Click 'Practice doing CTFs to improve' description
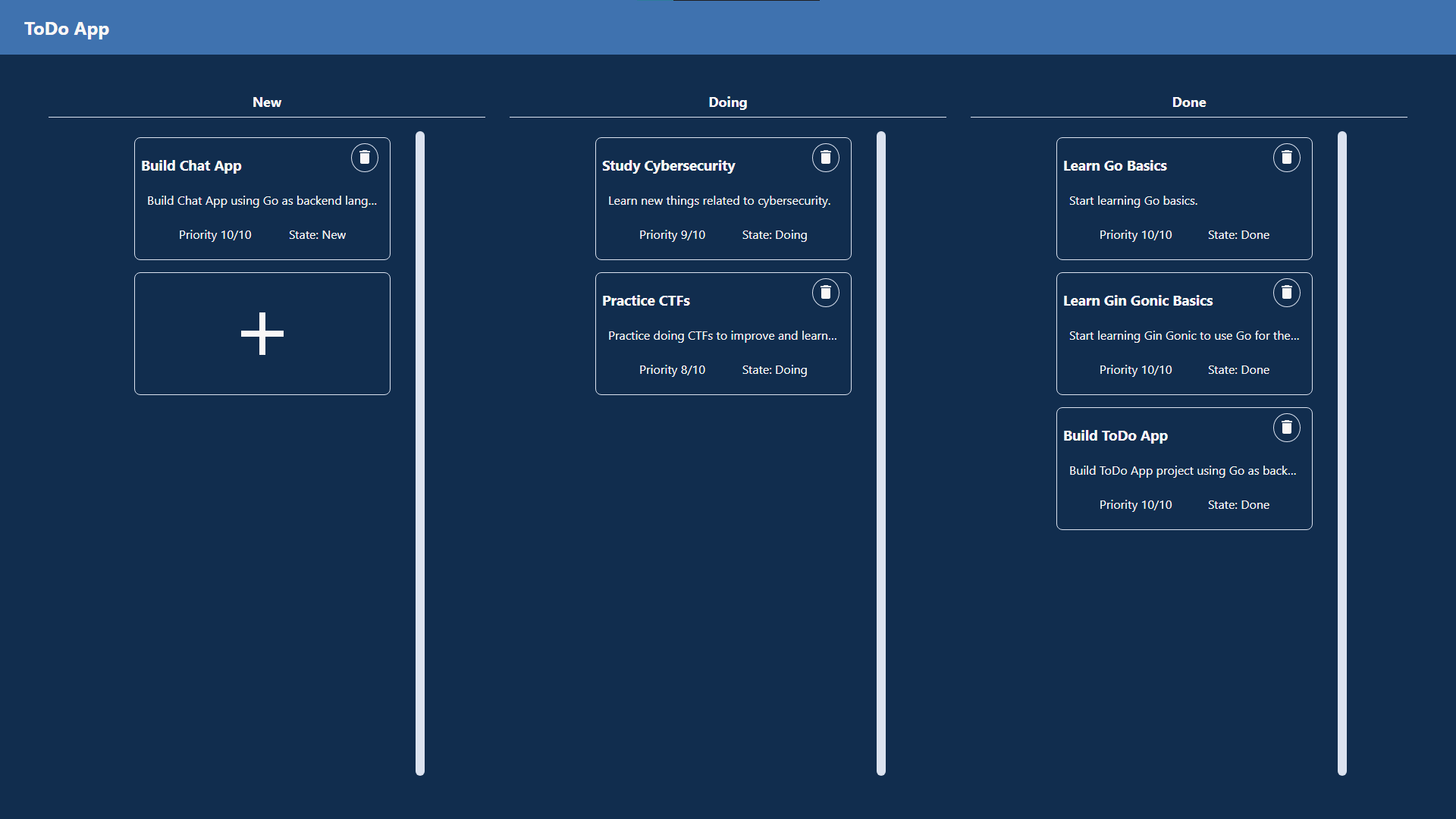 (723, 335)
